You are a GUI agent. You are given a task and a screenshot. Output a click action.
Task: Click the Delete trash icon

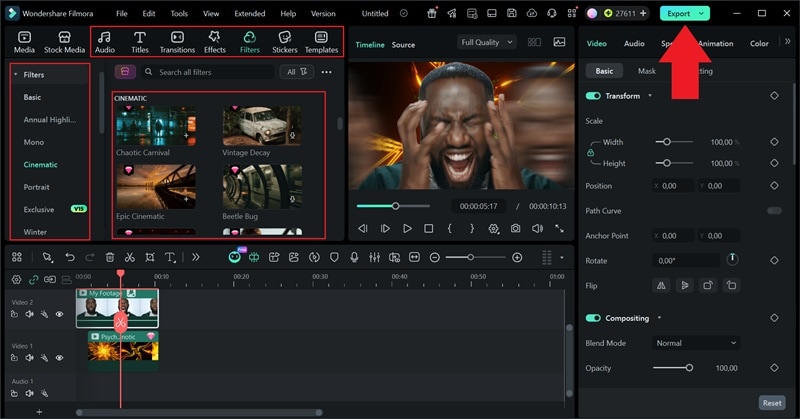(x=110, y=257)
